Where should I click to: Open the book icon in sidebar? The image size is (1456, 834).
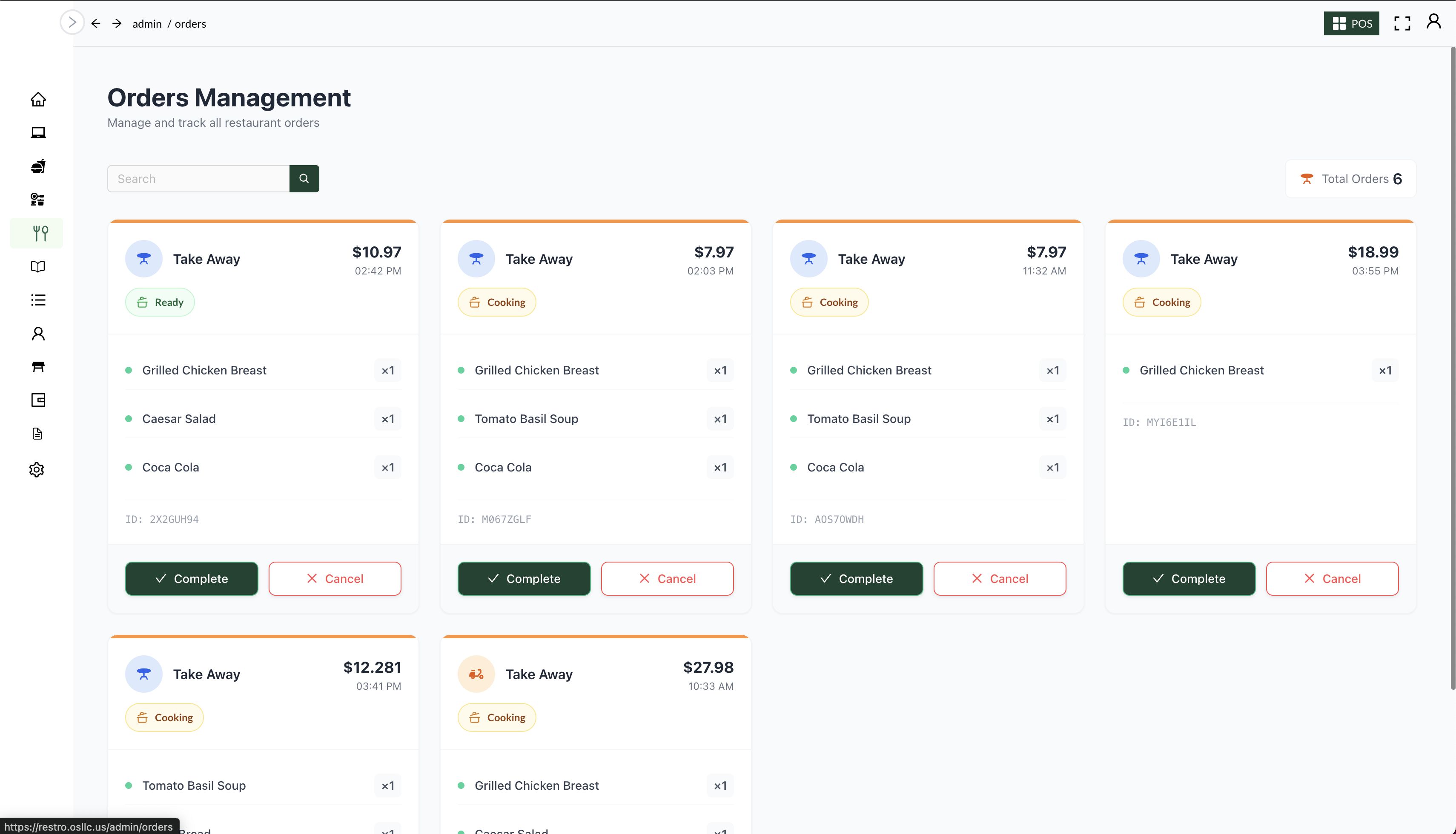(x=38, y=266)
